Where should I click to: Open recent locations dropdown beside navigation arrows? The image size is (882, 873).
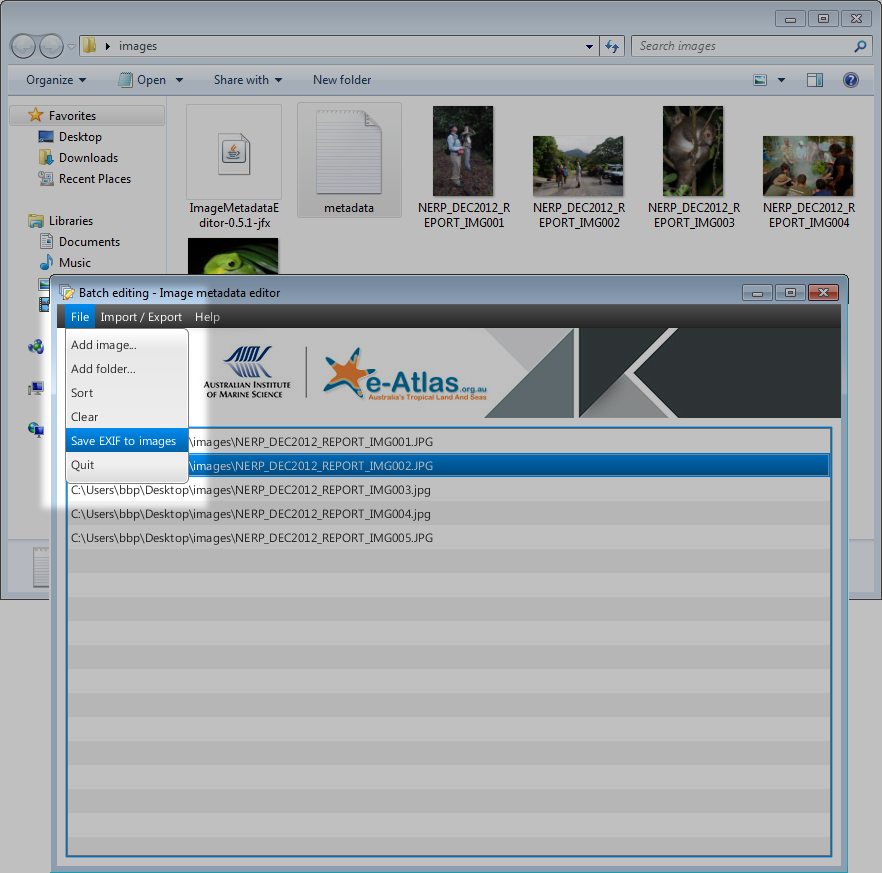tap(71, 47)
